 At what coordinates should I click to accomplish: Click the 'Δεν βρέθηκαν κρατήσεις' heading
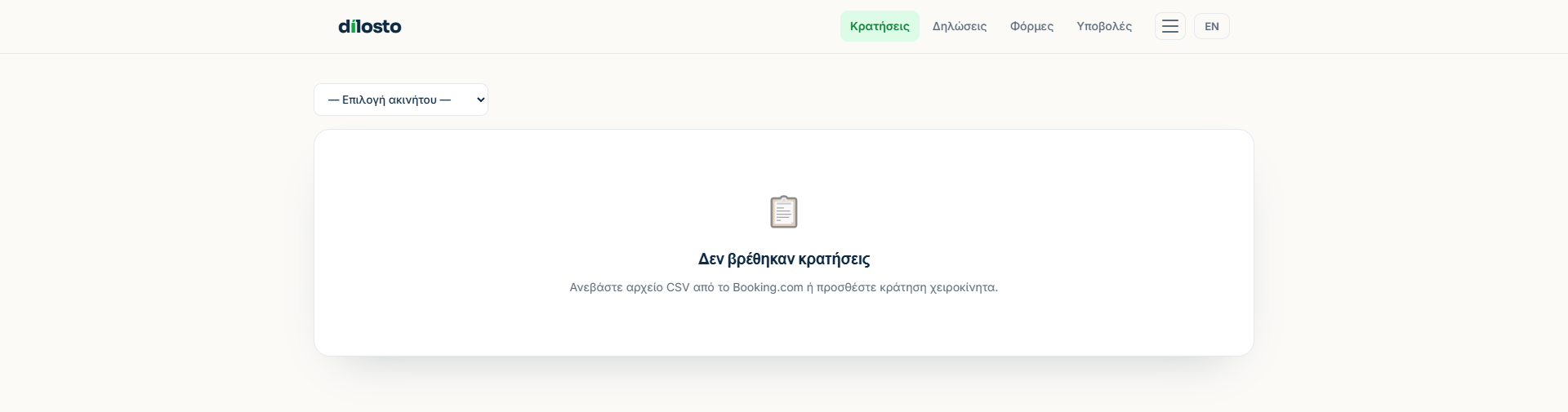click(784, 259)
